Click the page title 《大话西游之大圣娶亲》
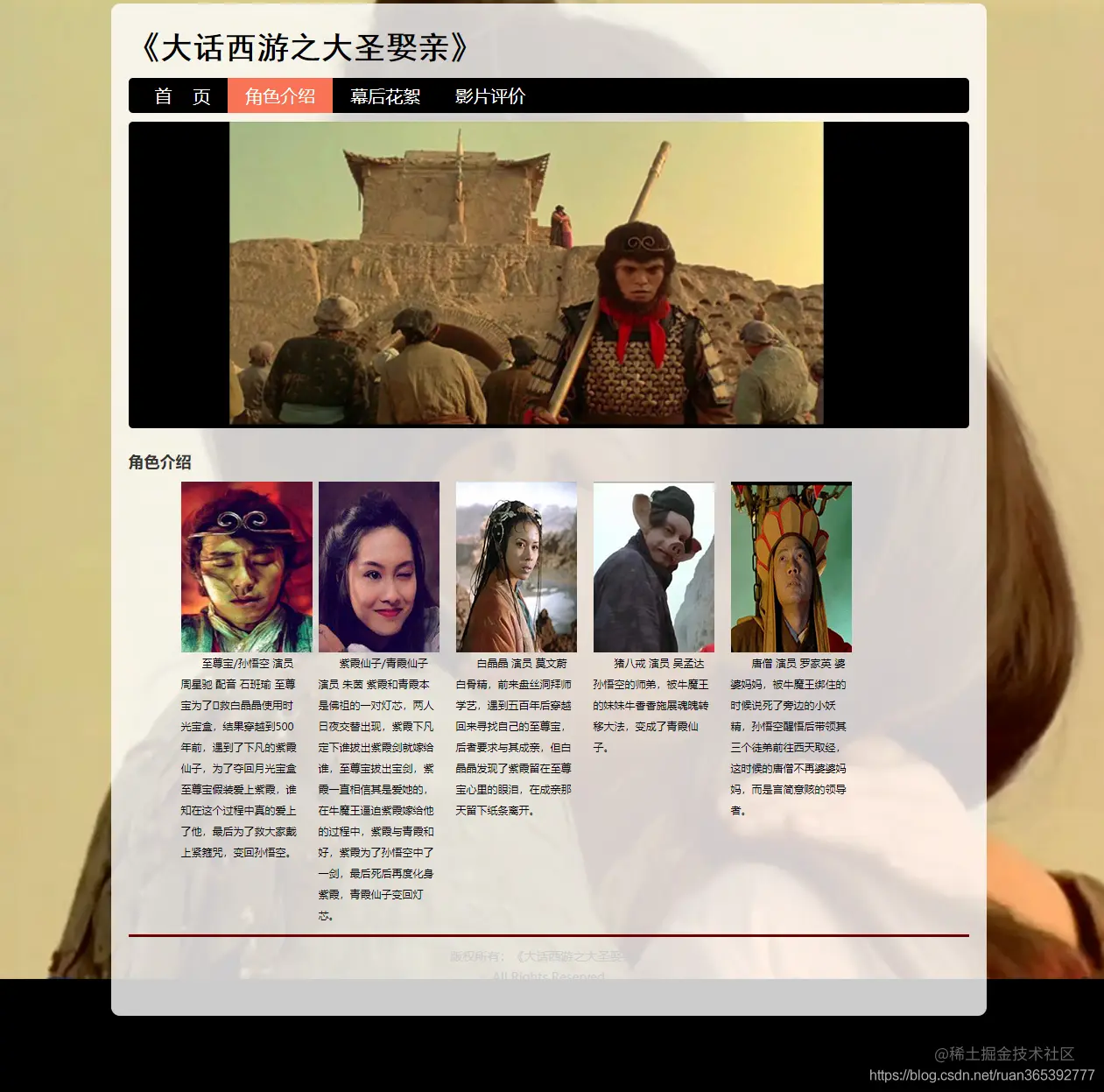Image resolution: width=1104 pixels, height=1092 pixels. pyautogui.click(x=304, y=48)
